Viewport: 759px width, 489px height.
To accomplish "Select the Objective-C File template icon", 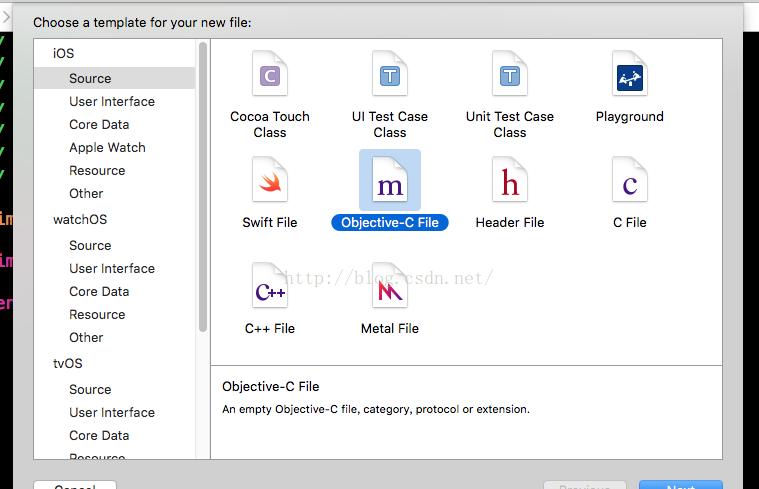I will [390, 180].
